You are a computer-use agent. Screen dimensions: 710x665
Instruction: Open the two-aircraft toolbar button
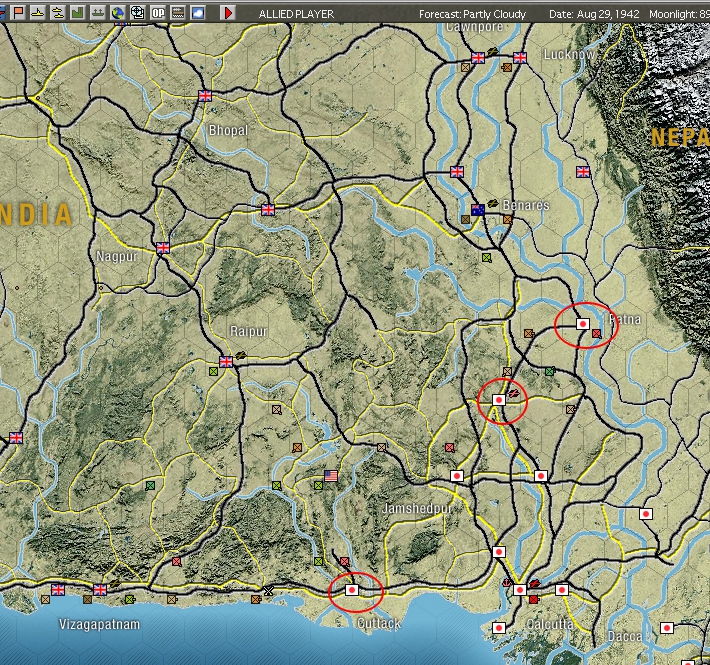click(x=58, y=13)
